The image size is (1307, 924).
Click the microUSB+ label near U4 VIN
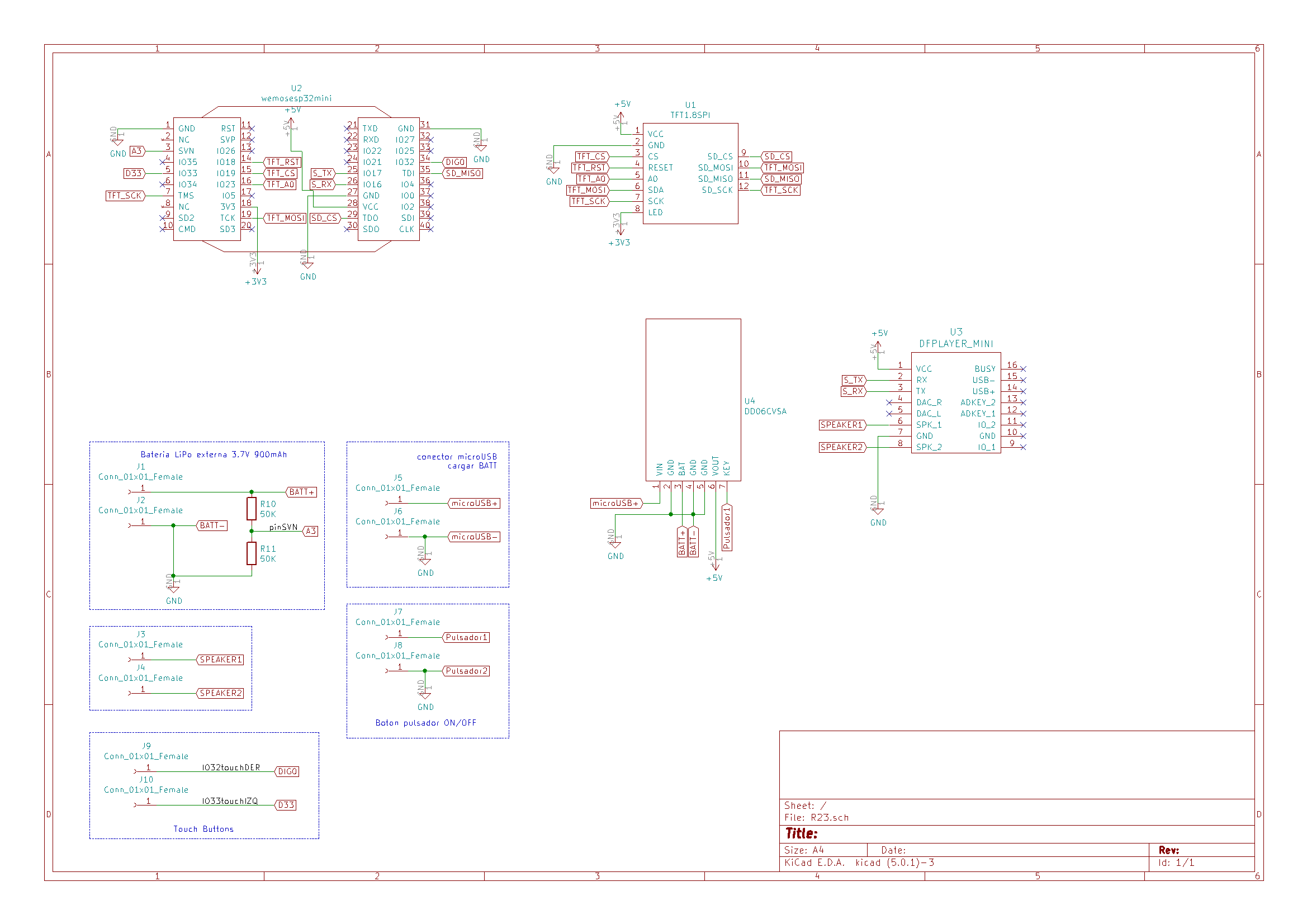(616, 503)
